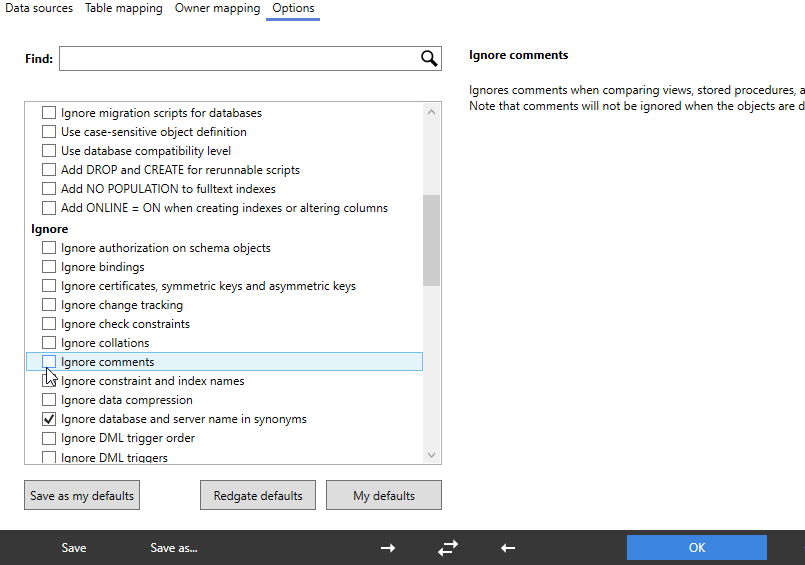Open the Table mapping tab
This screenshot has height=565, width=805.
[123, 9]
